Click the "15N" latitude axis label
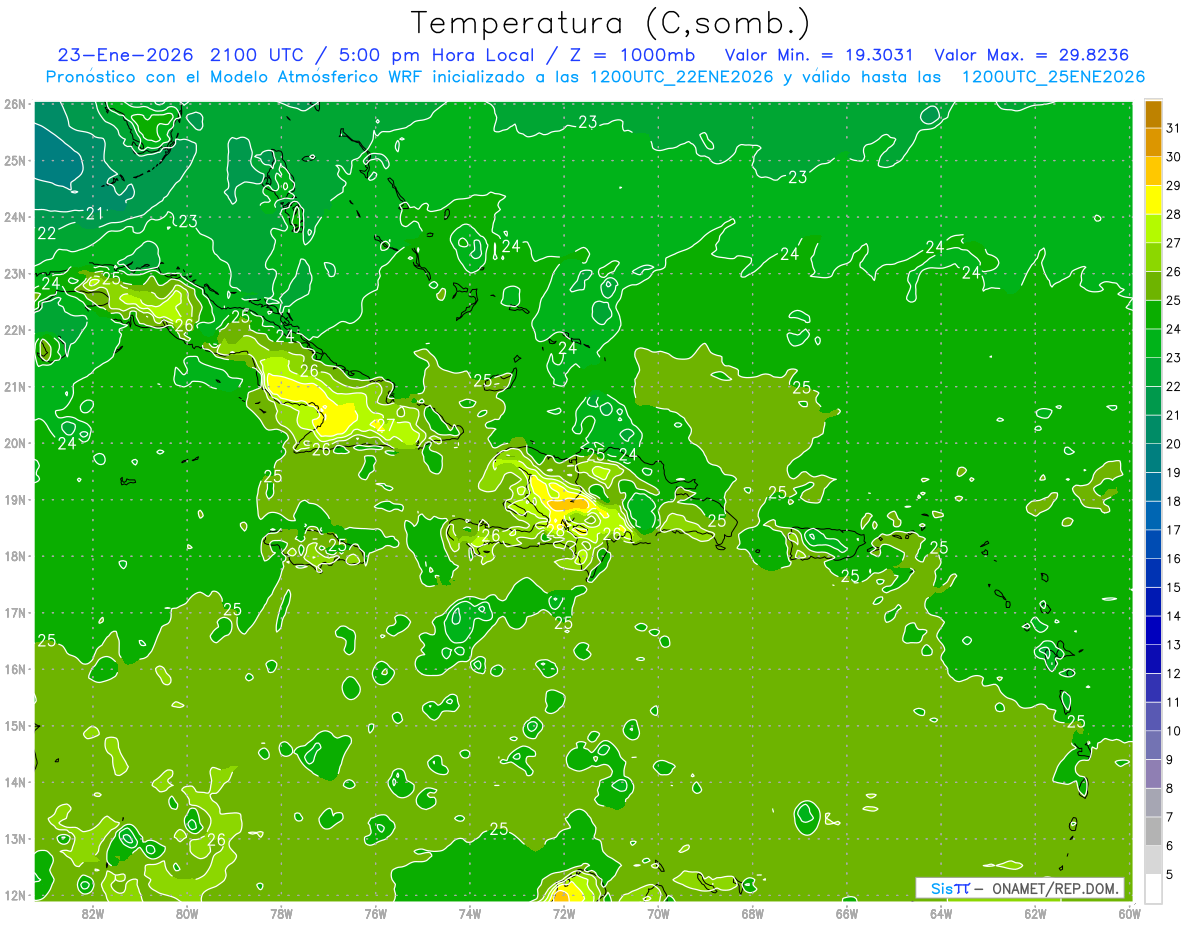Viewport: 1200px width, 927px height. (14, 725)
